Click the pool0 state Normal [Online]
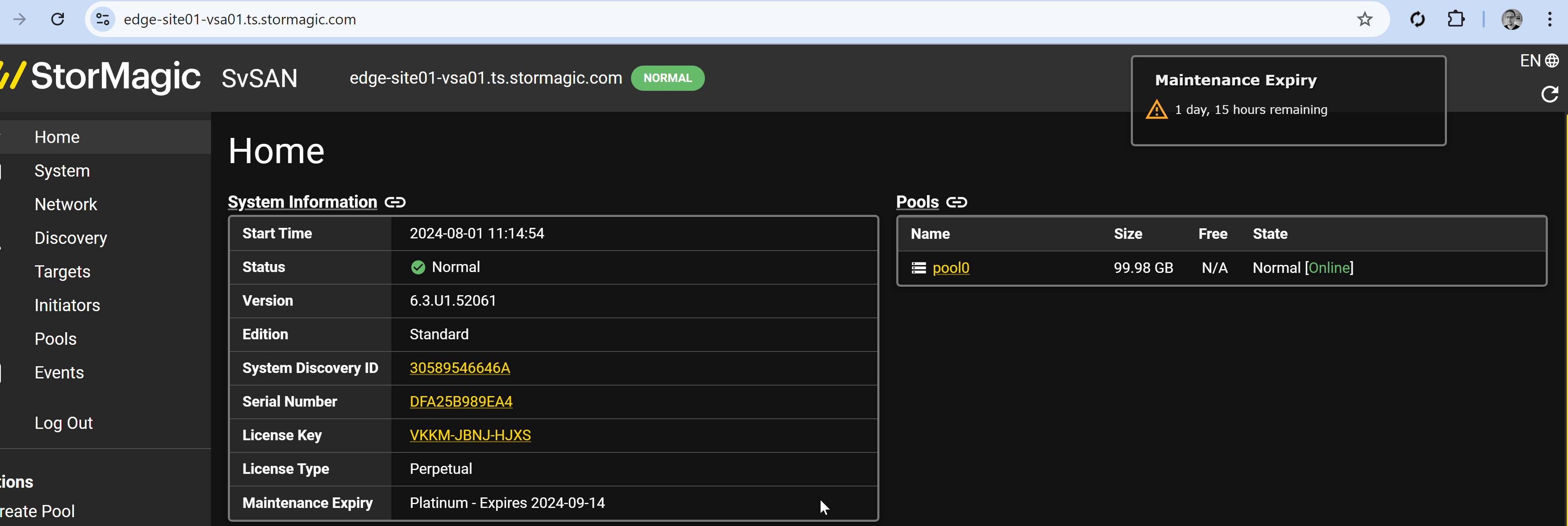This screenshot has width=1568, height=526. [x=1303, y=268]
